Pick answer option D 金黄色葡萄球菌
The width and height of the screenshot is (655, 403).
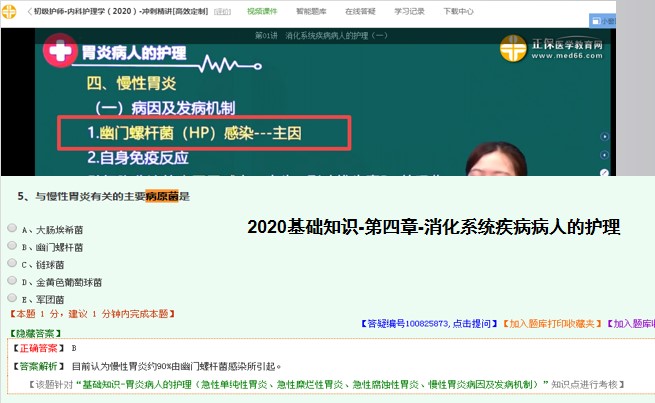pos(12,281)
